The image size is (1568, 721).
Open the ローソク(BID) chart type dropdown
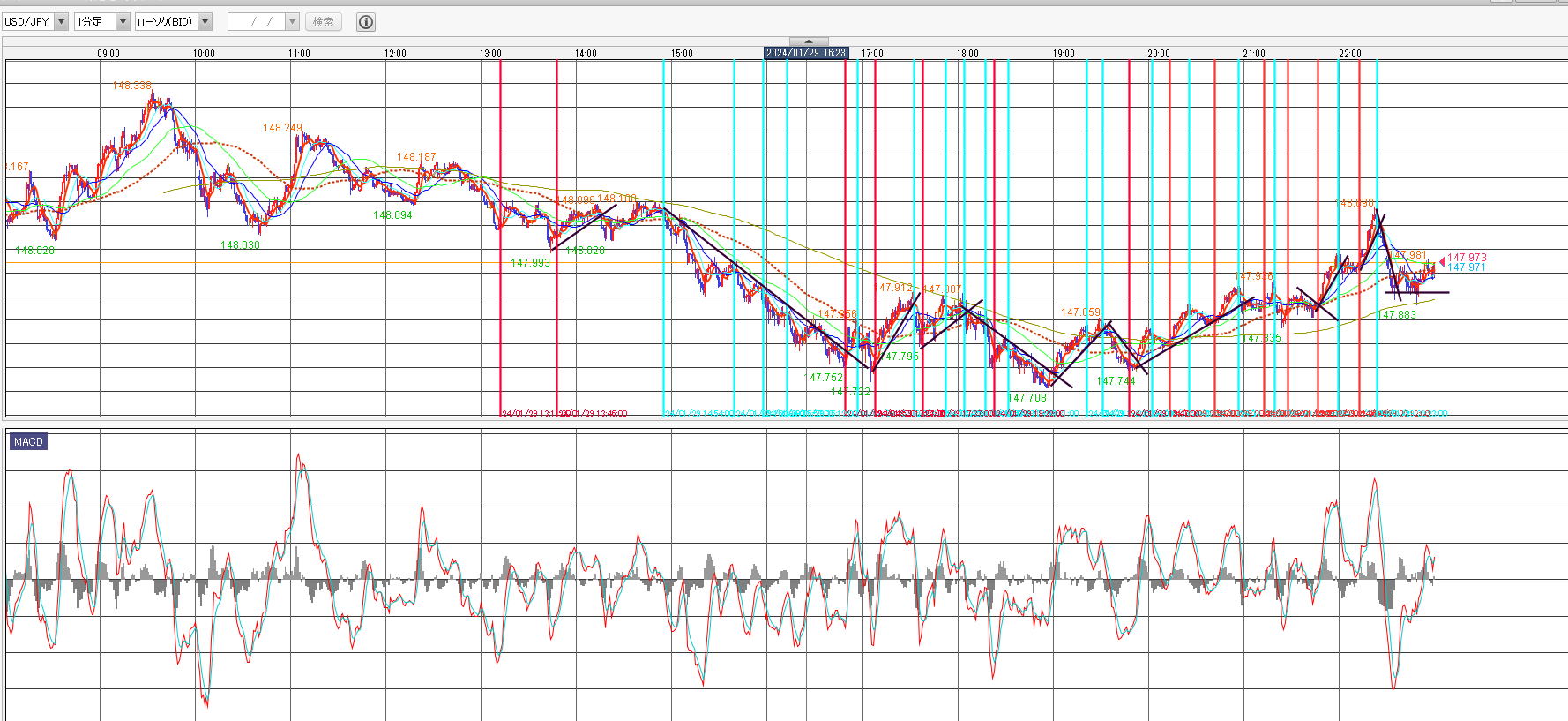[x=205, y=22]
